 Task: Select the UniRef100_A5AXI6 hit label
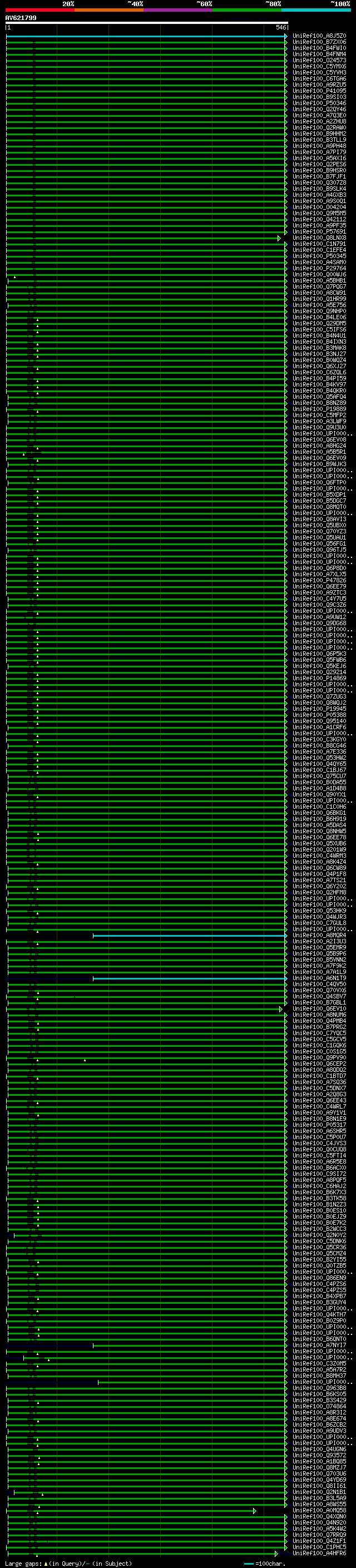pos(319,159)
